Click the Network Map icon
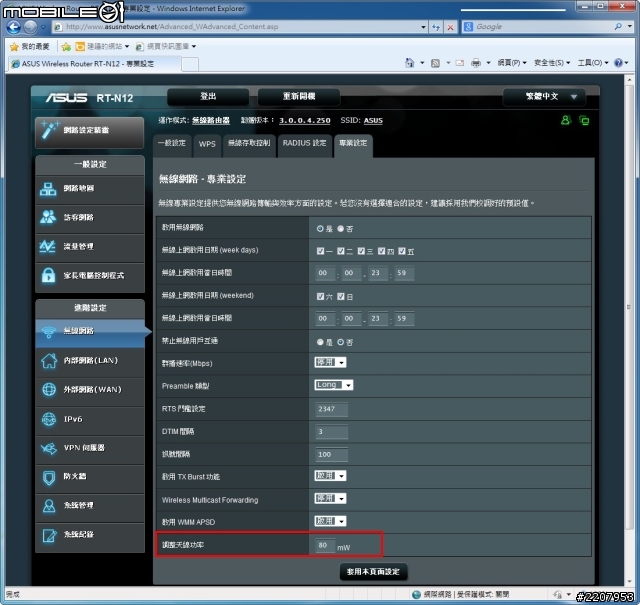The width and height of the screenshot is (640, 605). pos(49,189)
